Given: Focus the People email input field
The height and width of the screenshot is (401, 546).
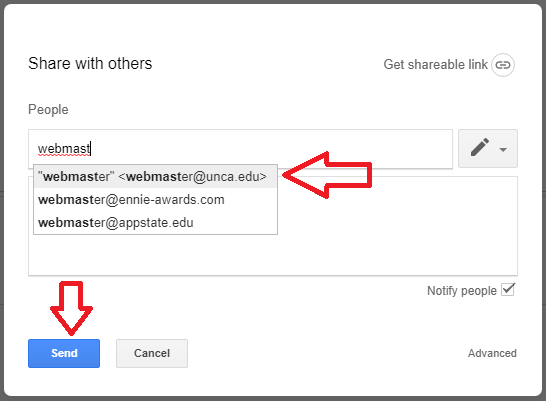Looking at the screenshot, I should click(x=240, y=149).
